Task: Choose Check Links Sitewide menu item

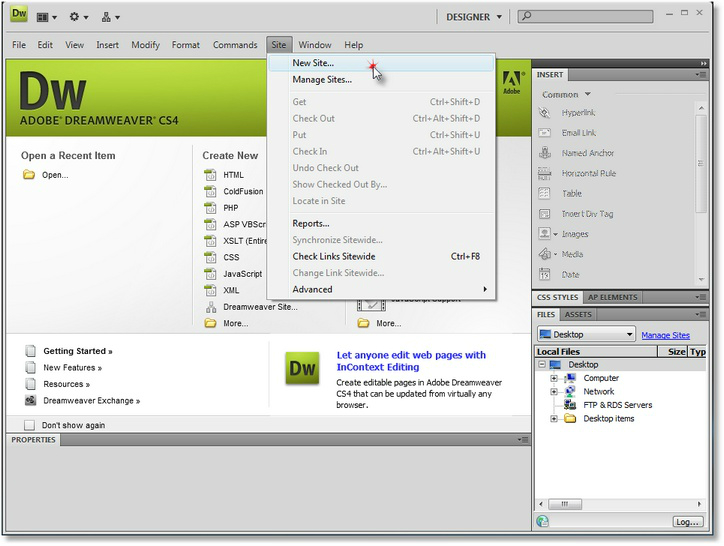Action: tap(381, 257)
